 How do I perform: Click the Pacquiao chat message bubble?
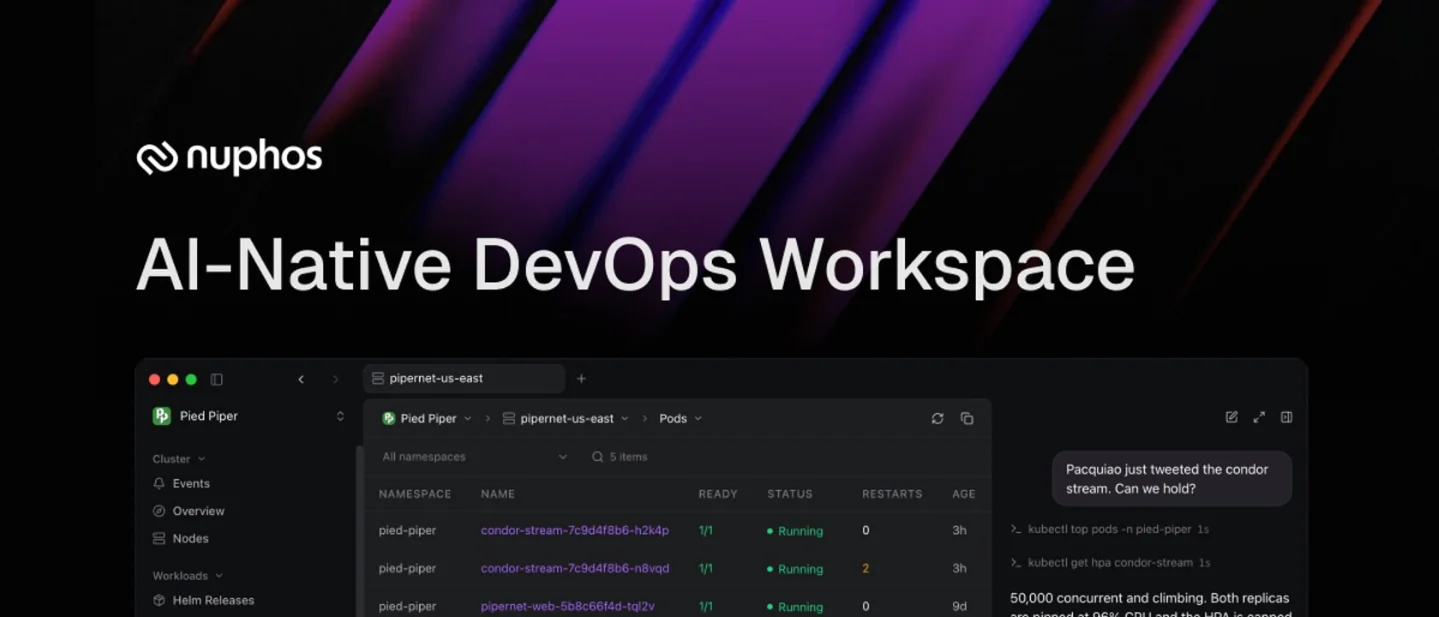[x=1171, y=479]
